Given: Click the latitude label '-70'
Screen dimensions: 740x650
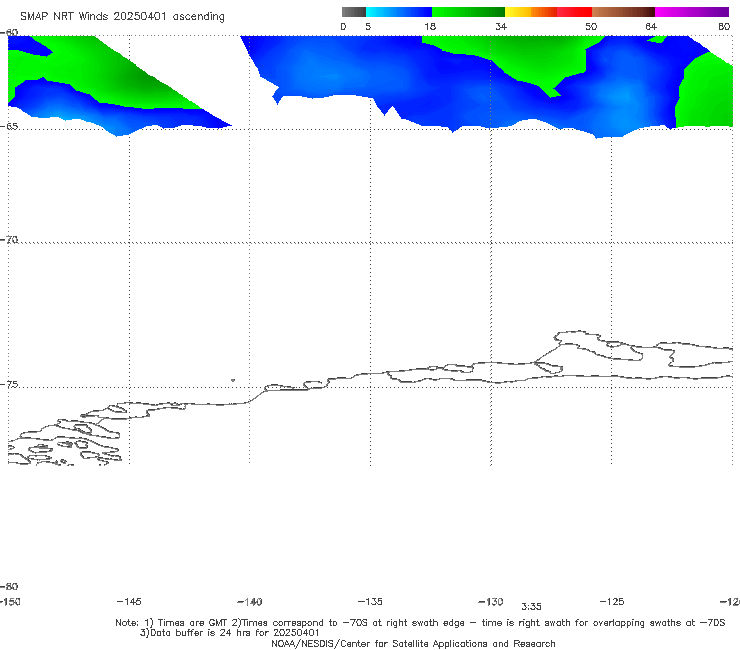Looking at the screenshot, I should tap(9, 239).
